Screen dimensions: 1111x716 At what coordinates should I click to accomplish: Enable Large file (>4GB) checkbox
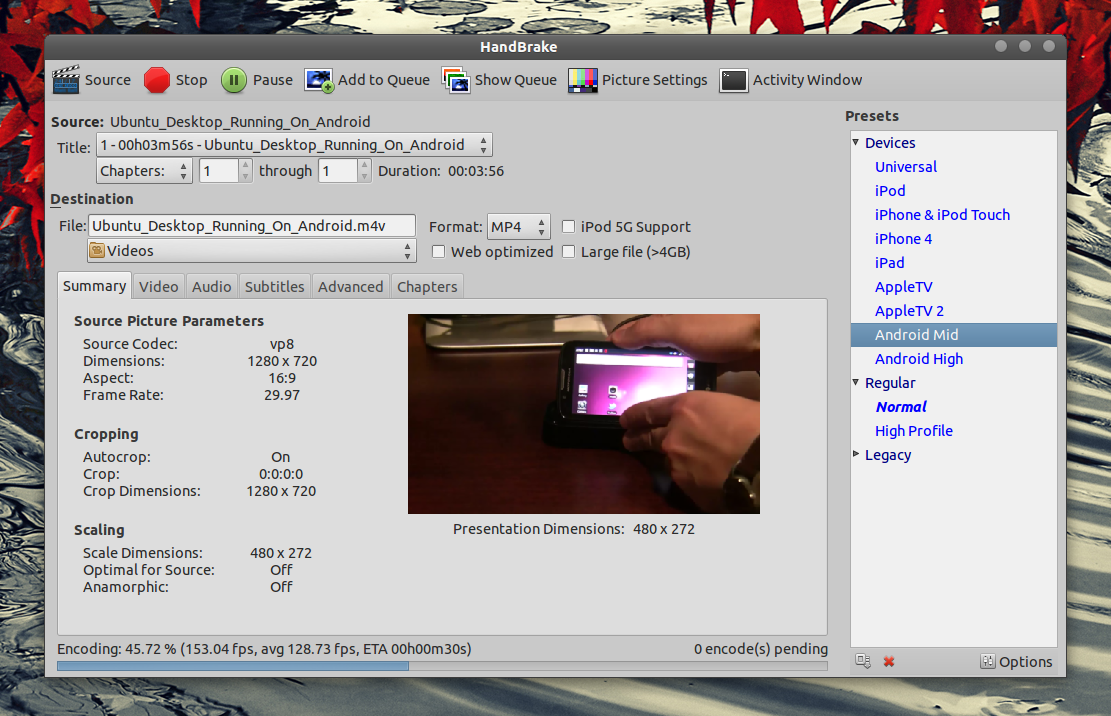[568, 251]
